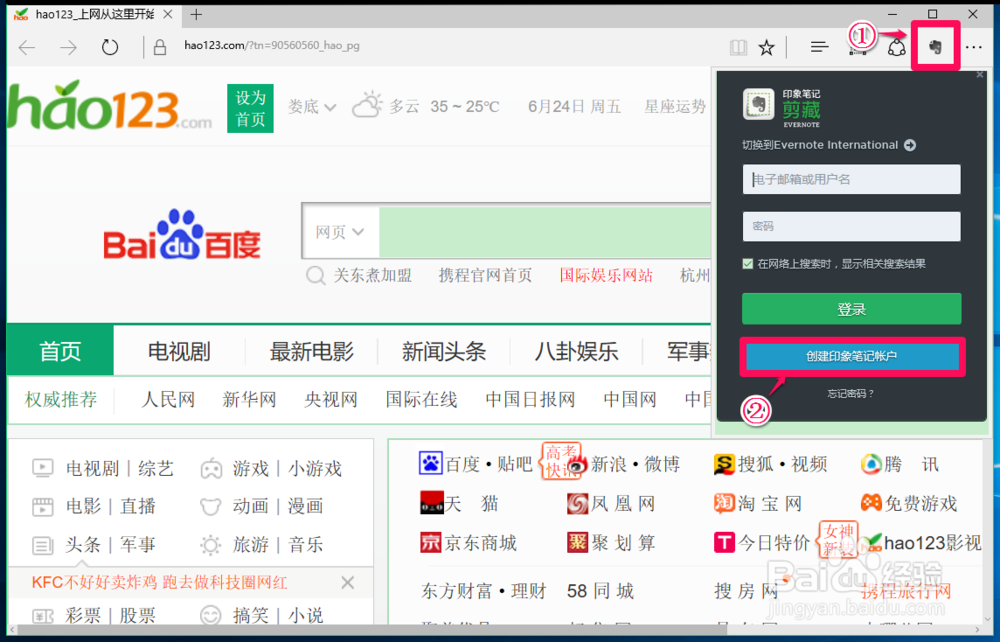Viewport: 1000px width, 642px height.
Task: Open the 中国日报网 link
Action: [x=530, y=400]
